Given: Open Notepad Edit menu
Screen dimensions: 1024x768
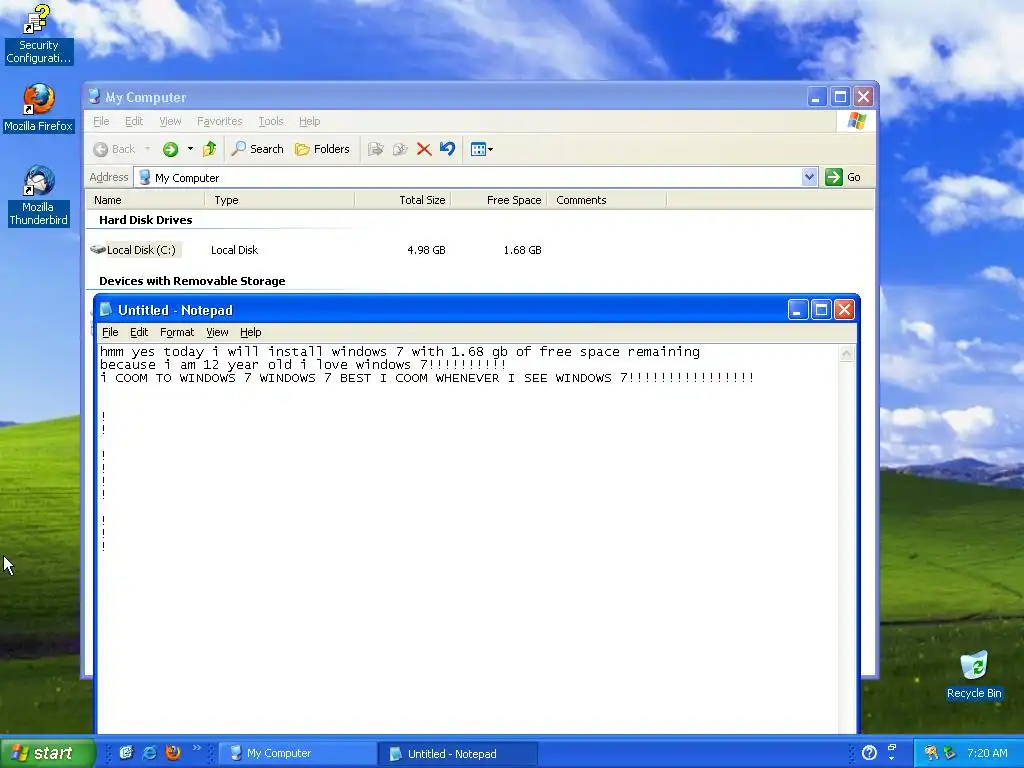Looking at the screenshot, I should (x=139, y=332).
